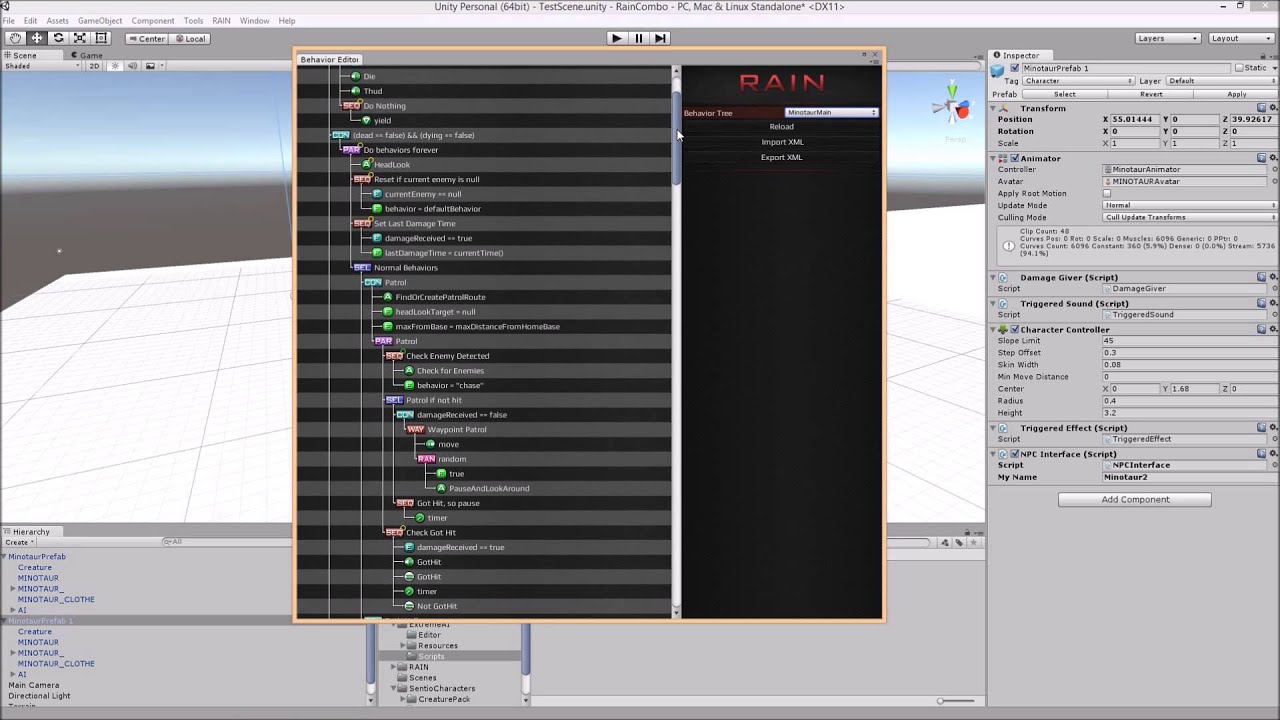Toggle scene audio speaker icon
1280x720 pixels.
point(133,66)
